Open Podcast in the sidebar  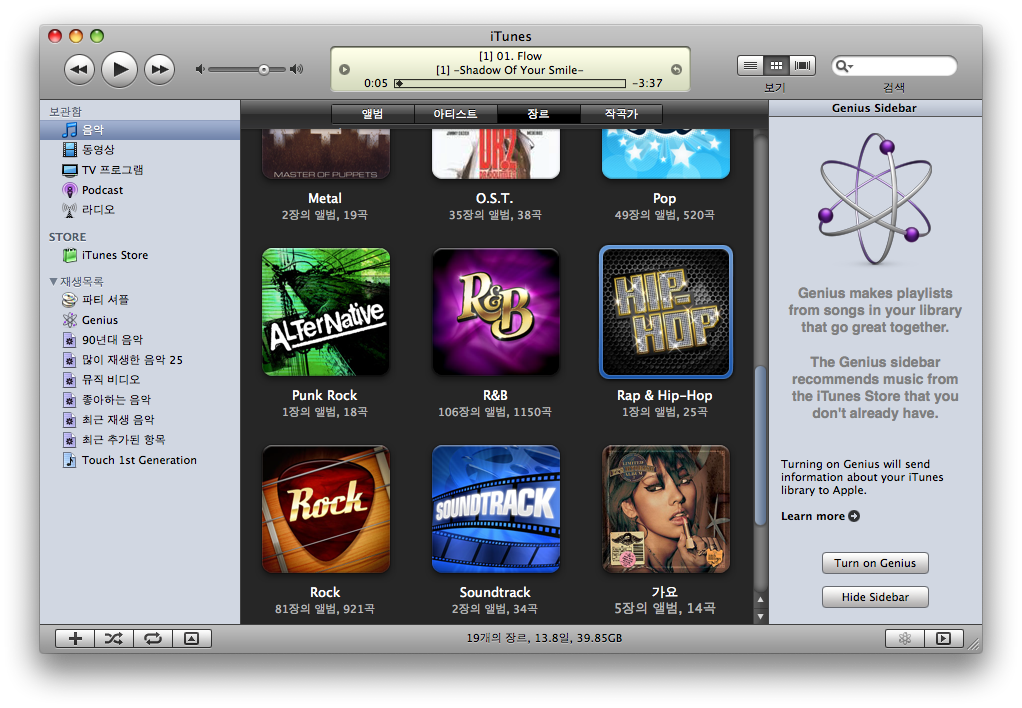139,190
